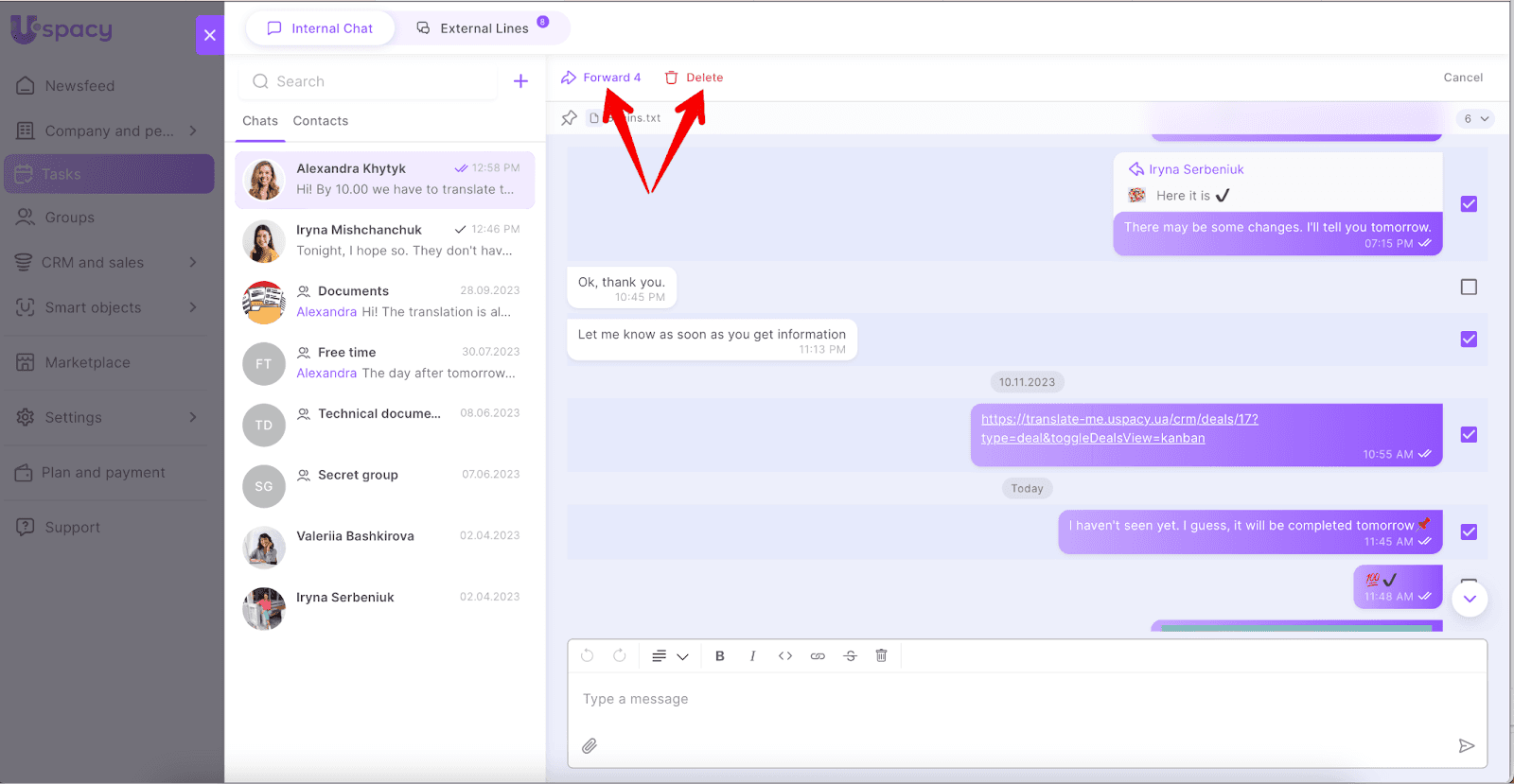
Task: Uncheck the "Let me know as soon" message checkbox
Action: 1468,340
